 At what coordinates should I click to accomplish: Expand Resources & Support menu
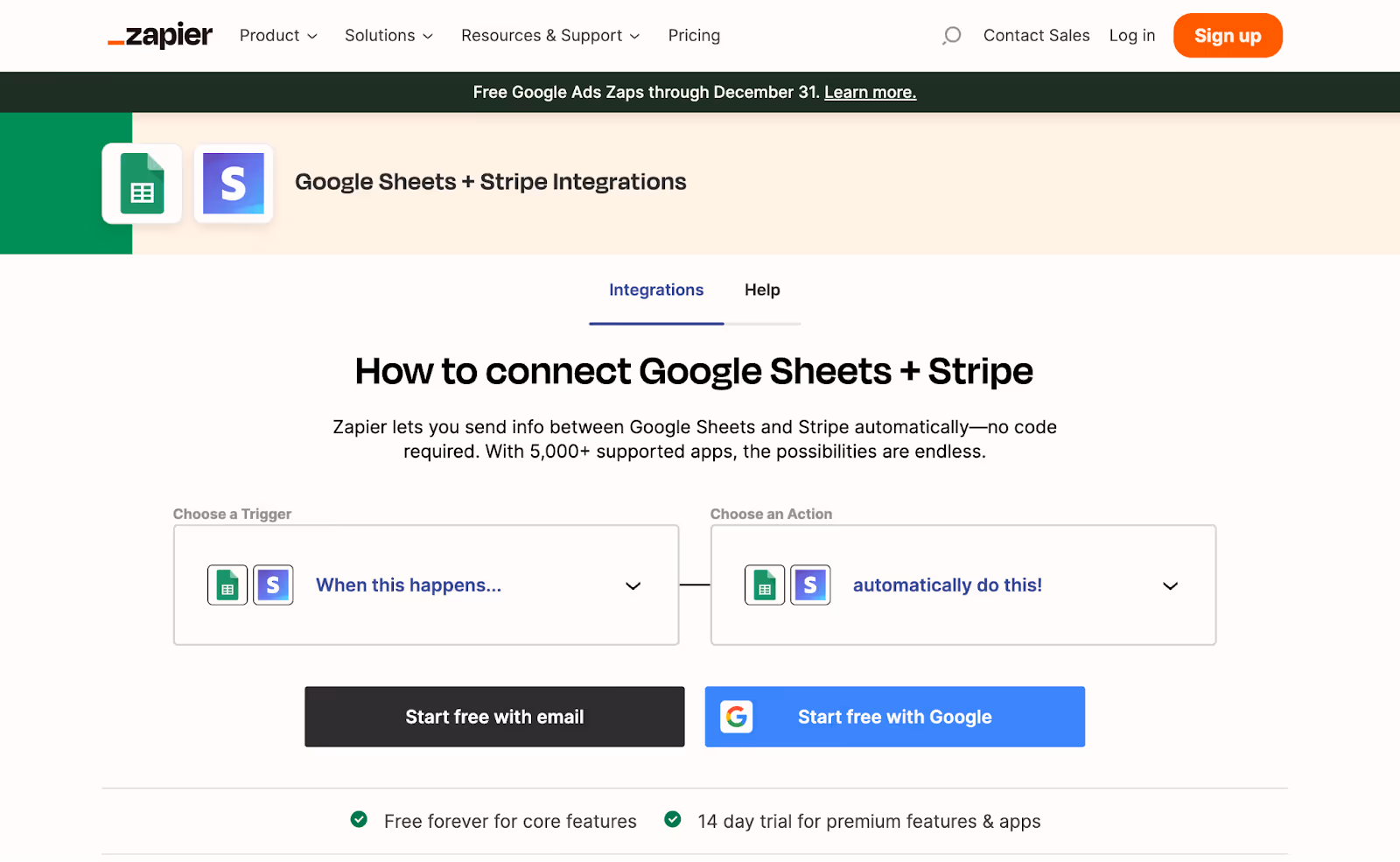coord(550,36)
